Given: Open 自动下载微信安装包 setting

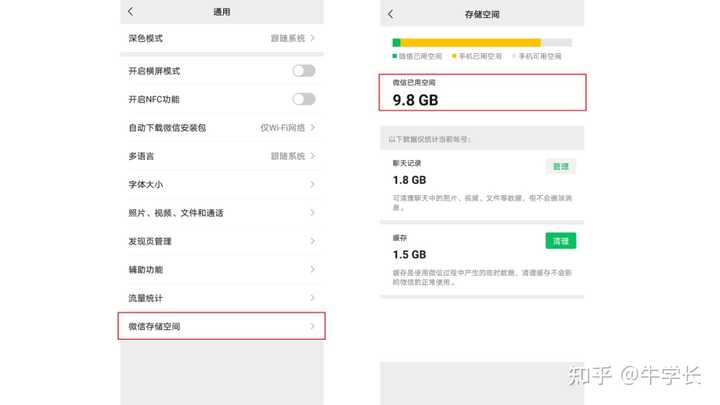Looking at the screenshot, I should tap(222, 128).
